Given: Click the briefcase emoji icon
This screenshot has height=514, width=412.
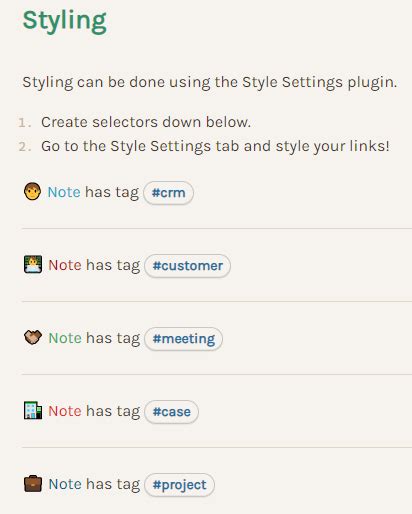Looking at the screenshot, I should pos(33,484).
